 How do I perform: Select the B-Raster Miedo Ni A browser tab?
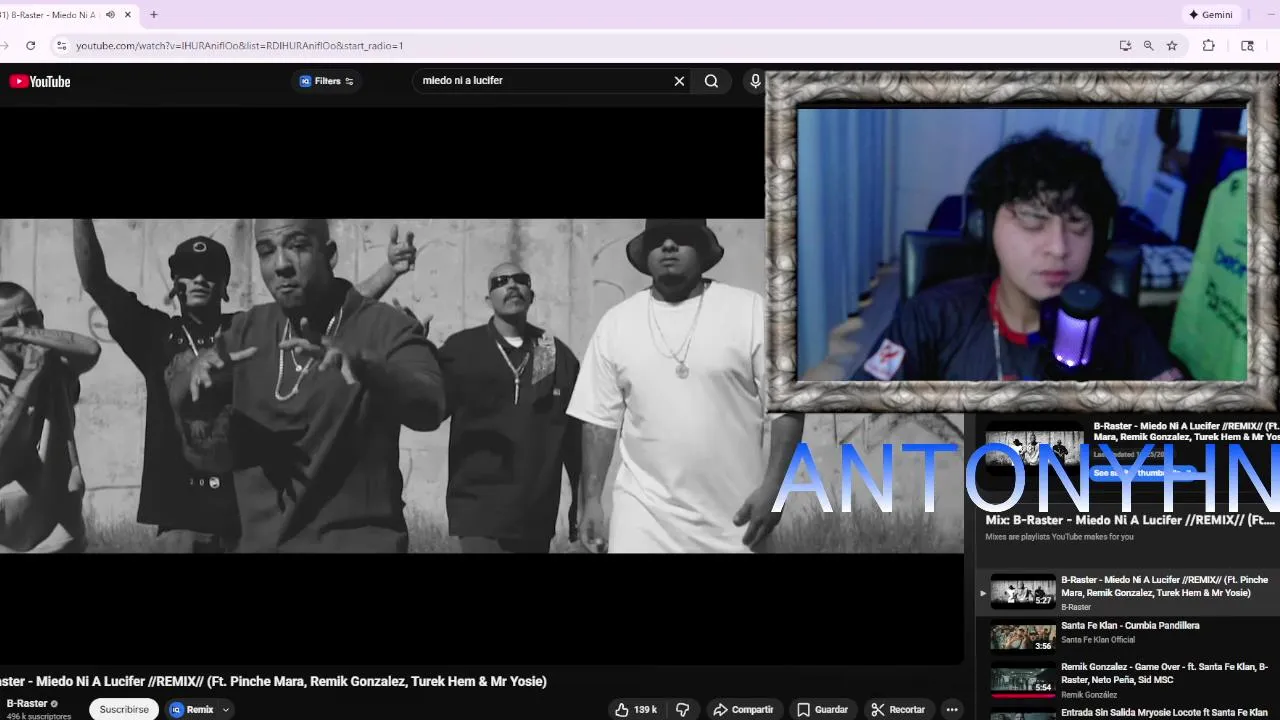click(50, 15)
